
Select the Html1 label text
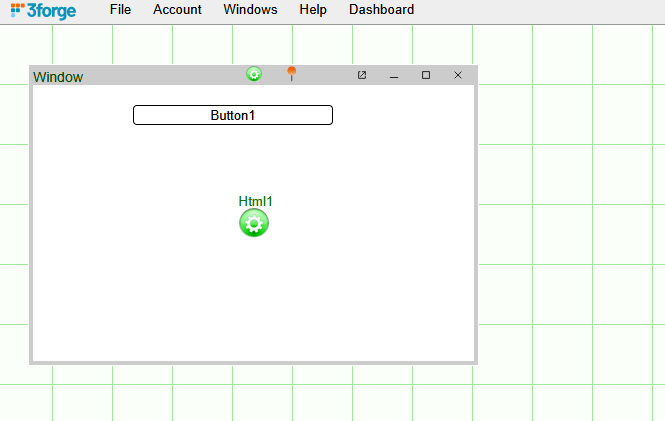tap(255, 201)
